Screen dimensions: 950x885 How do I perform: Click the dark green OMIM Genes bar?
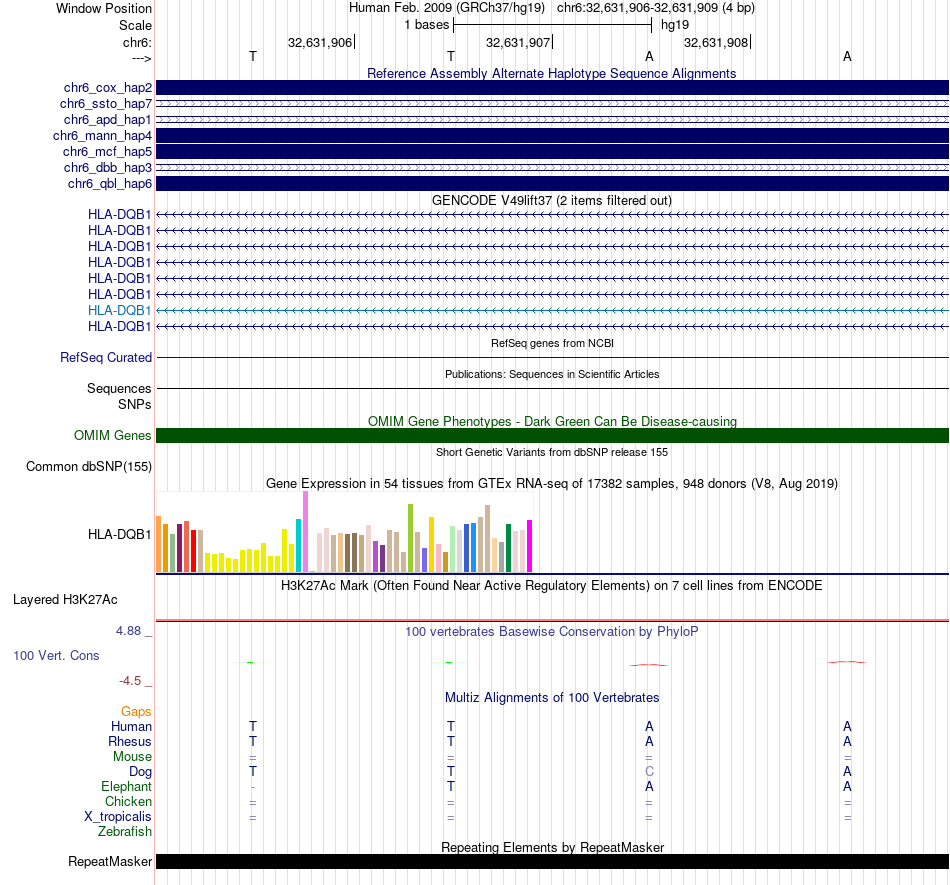552,436
